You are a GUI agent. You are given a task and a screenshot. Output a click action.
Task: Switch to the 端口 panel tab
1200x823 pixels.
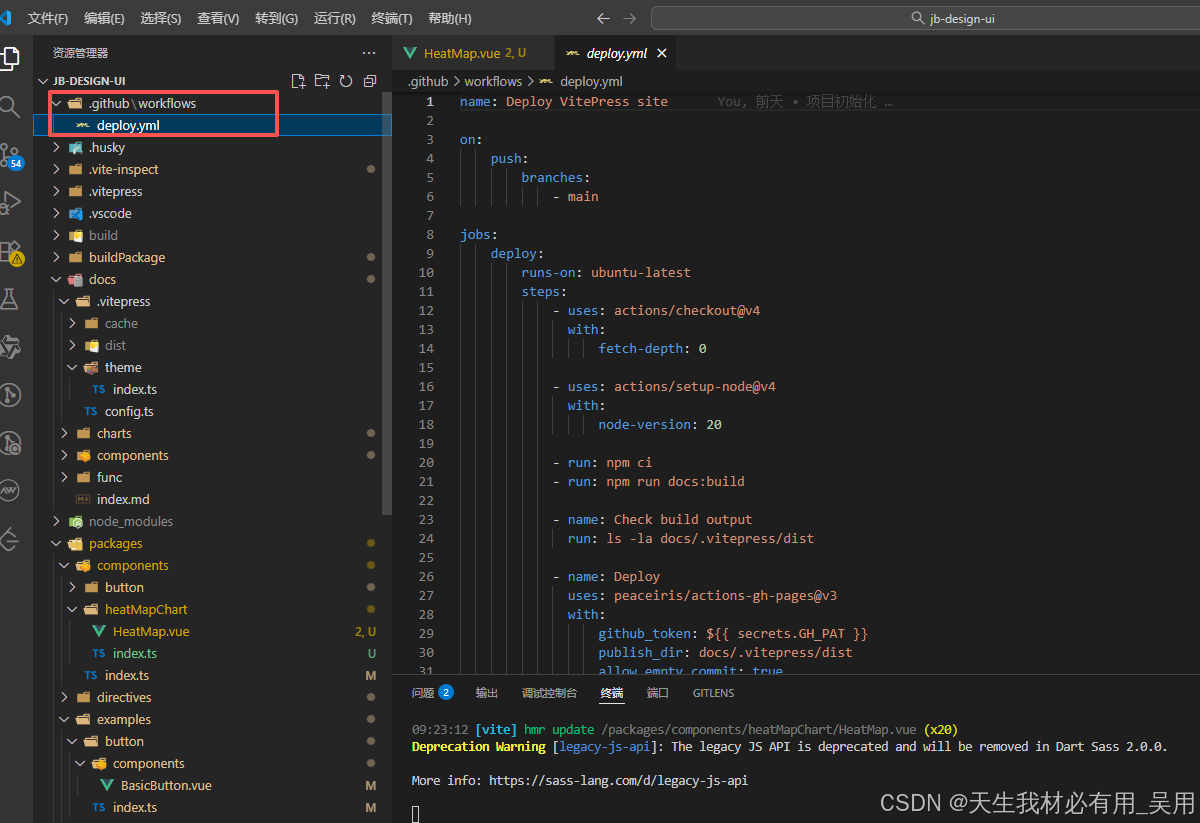tap(658, 692)
